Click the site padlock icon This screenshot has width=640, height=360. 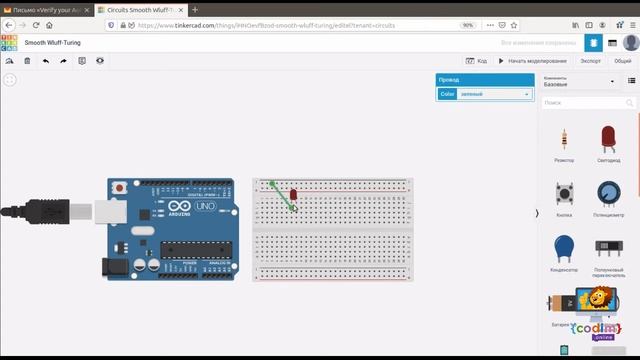pos(123,25)
